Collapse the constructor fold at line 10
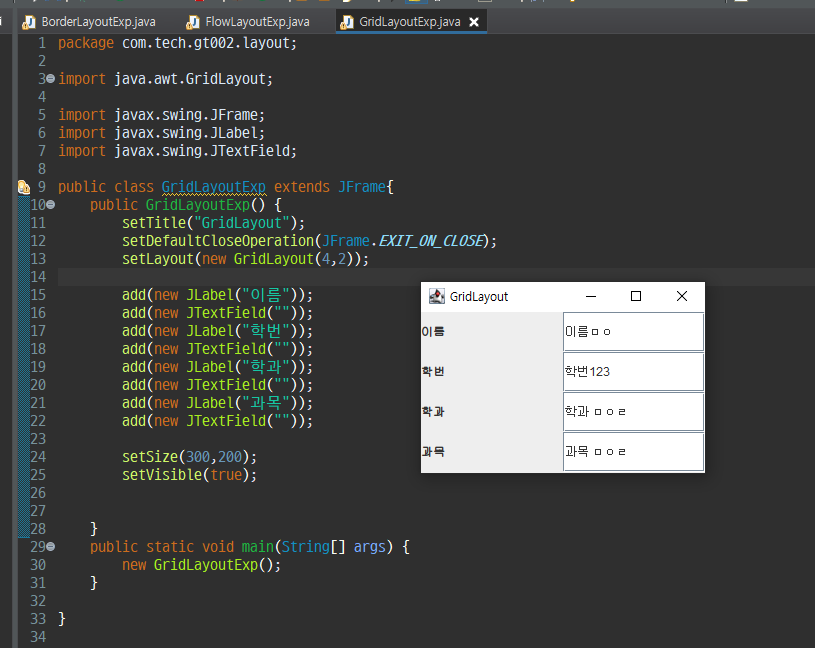This screenshot has width=815, height=648. point(50,205)
